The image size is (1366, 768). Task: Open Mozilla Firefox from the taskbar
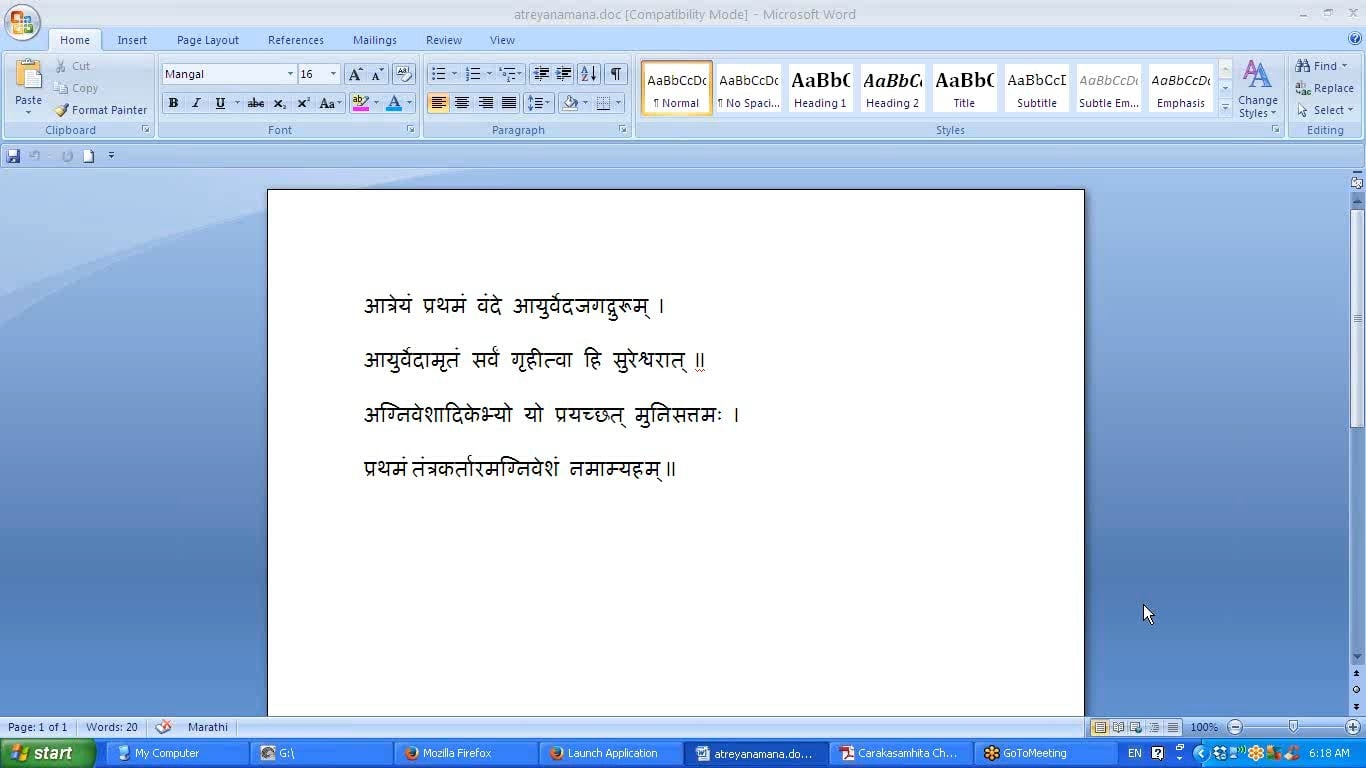click(x=456, y=753)
